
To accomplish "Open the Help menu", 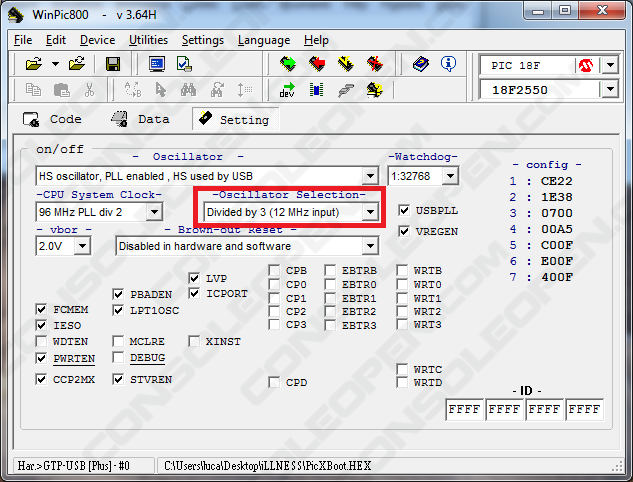I will (x=316, y=40).
